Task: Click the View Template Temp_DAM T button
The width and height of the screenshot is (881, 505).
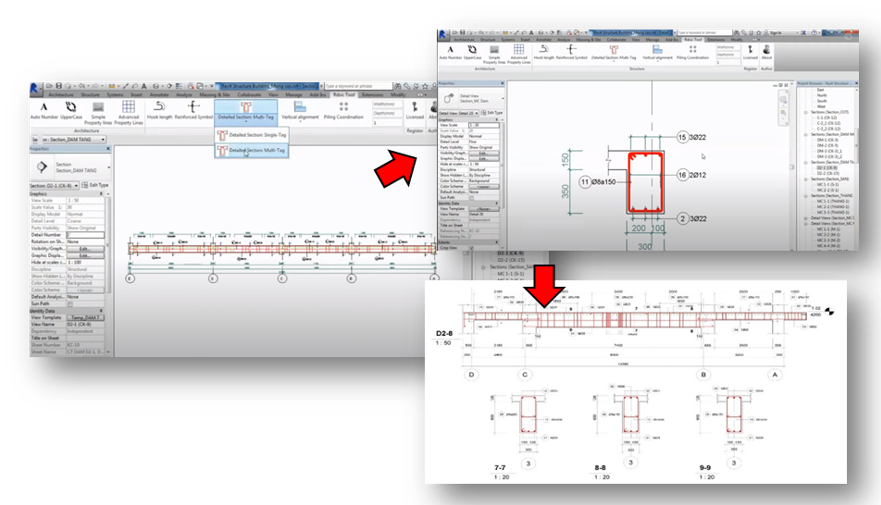Action: (x=85, y=318)
